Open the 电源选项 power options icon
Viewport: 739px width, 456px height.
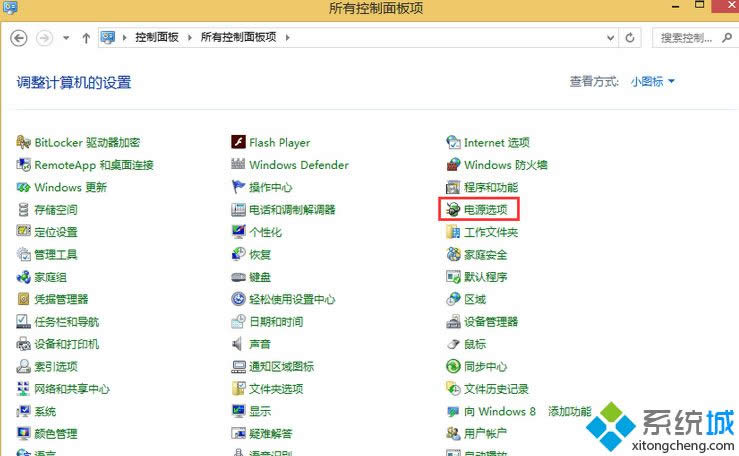453,210
